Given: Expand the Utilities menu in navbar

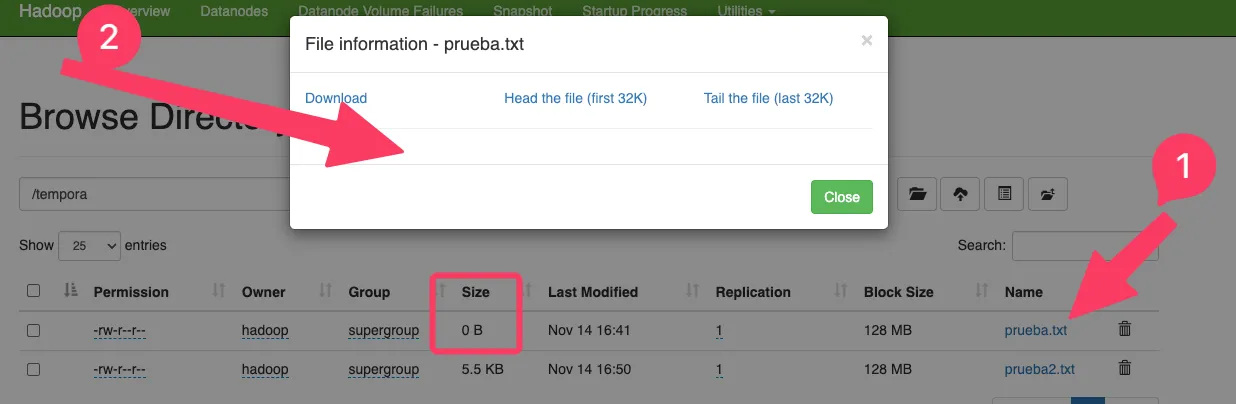Looking at the screenshot, I should tap(746, 12).
